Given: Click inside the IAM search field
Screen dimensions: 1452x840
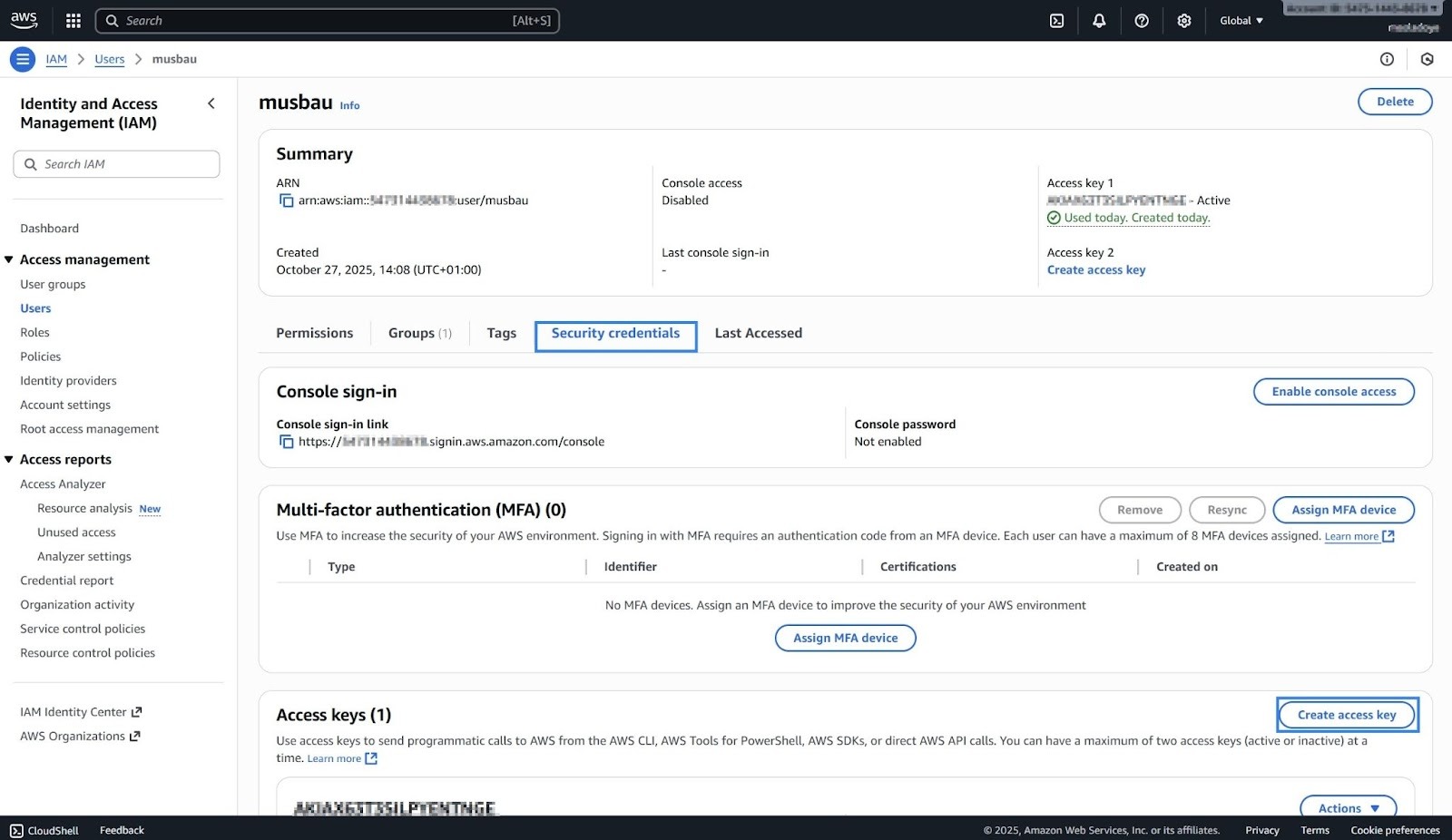Looking at the screenshot, I should click(116, 163).
